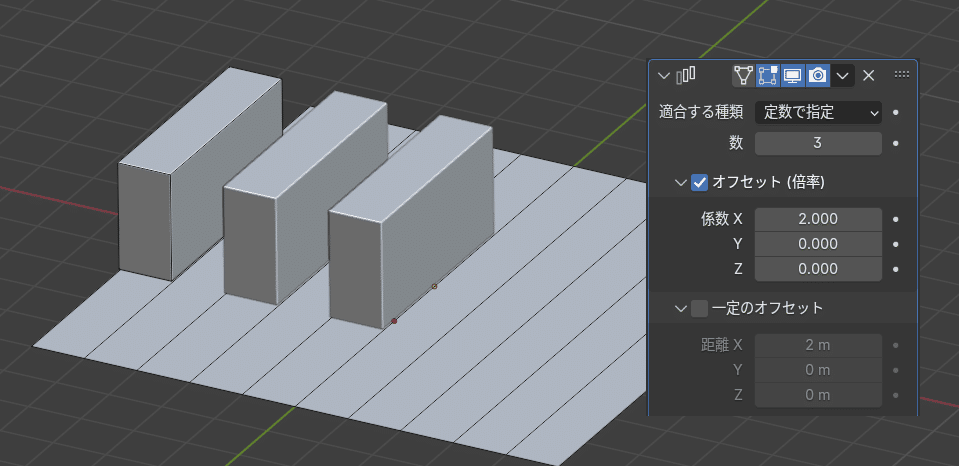Animate dot next to 距離 X
Viewport: 959px width, 466px height.
(x=895, y=345)
